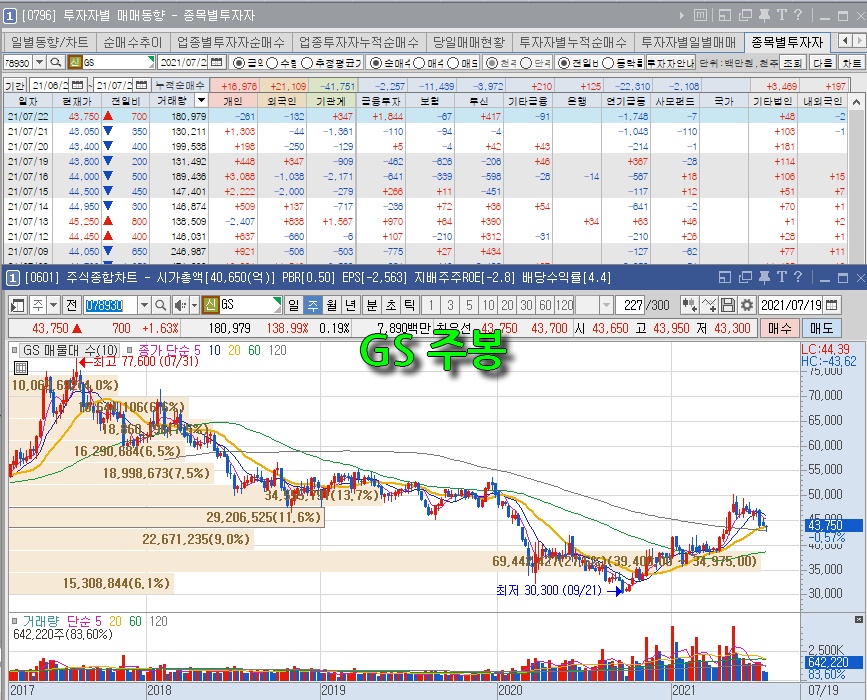
Task: Click the stock search magnifier in investor window
Action: click(55, 62)
